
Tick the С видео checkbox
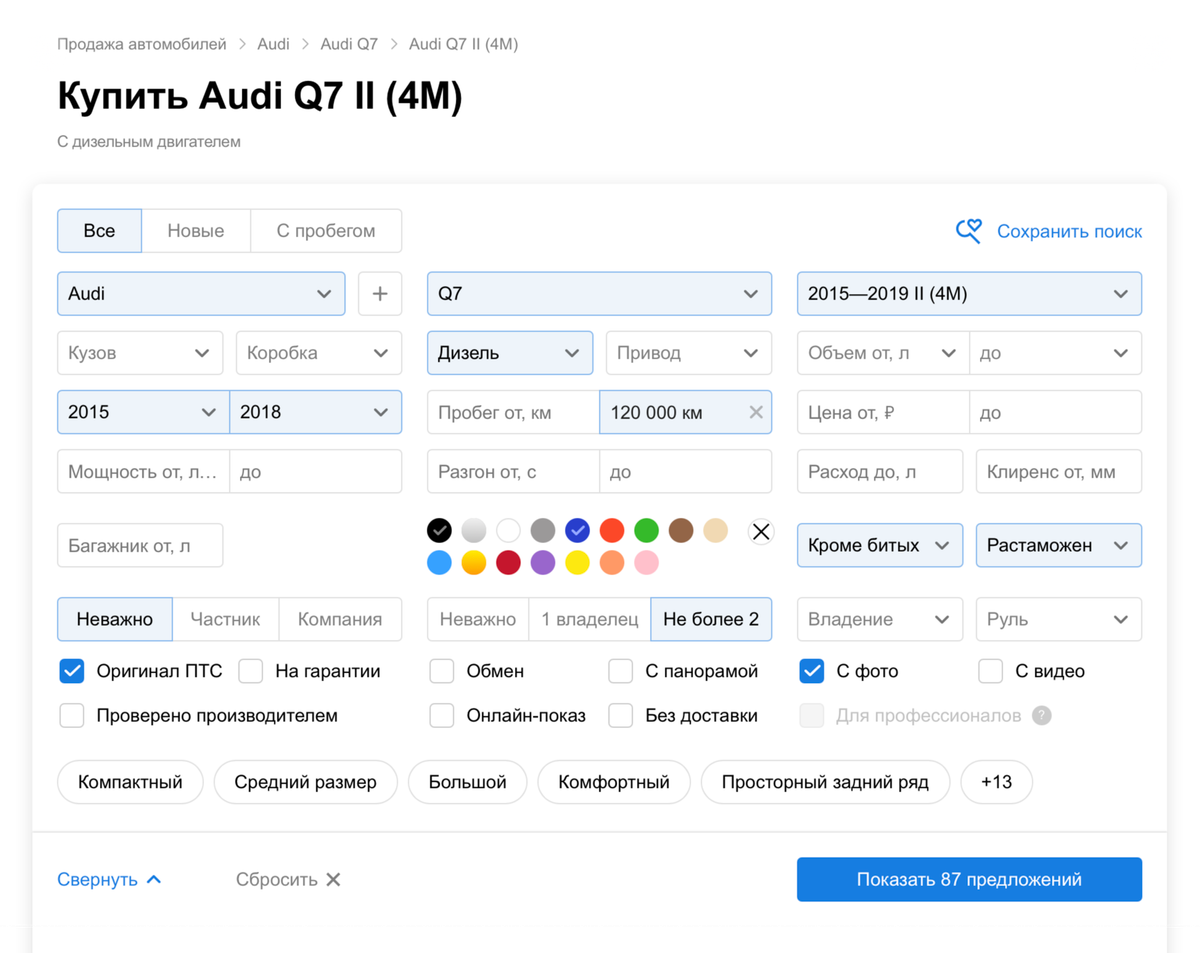991,671
